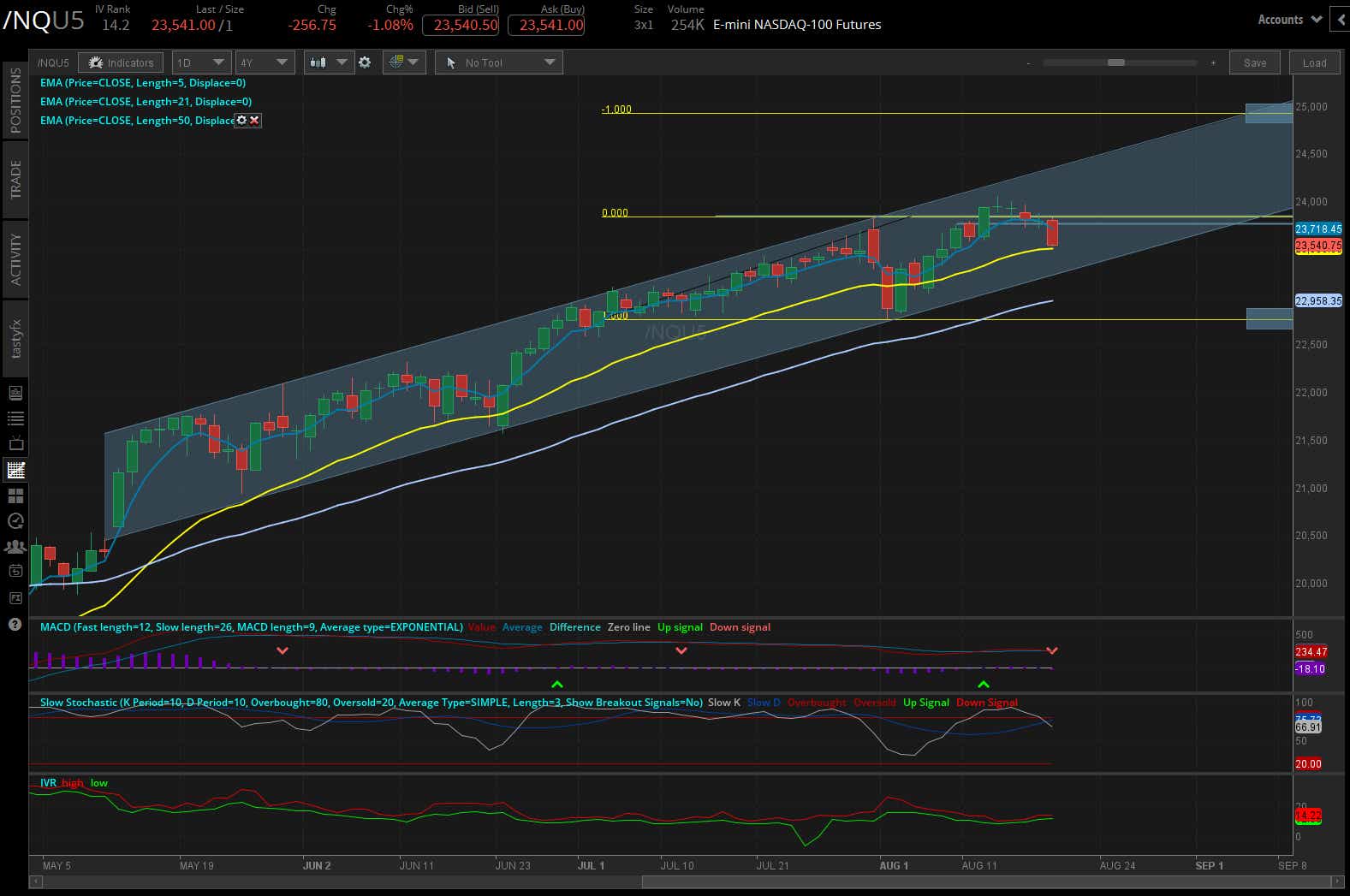The height and width of the screenshot is (896, 1350).
Task: Click the -1.000 Fibonacci level label
Action: click(616, 110)
